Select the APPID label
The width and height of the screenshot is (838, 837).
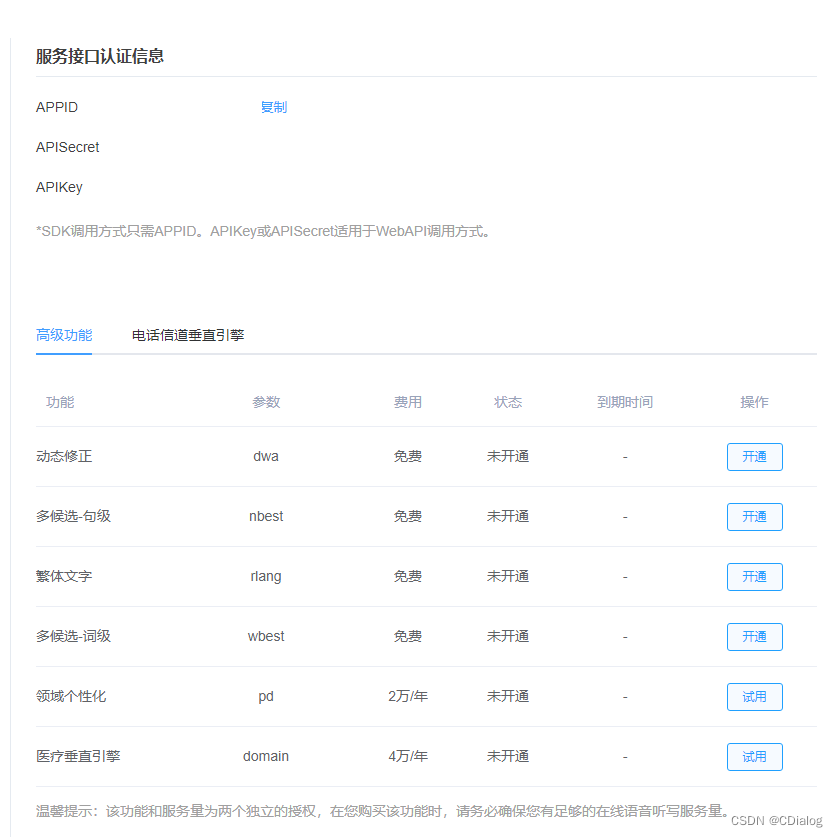pyautogui.click(x=57, y=107)
